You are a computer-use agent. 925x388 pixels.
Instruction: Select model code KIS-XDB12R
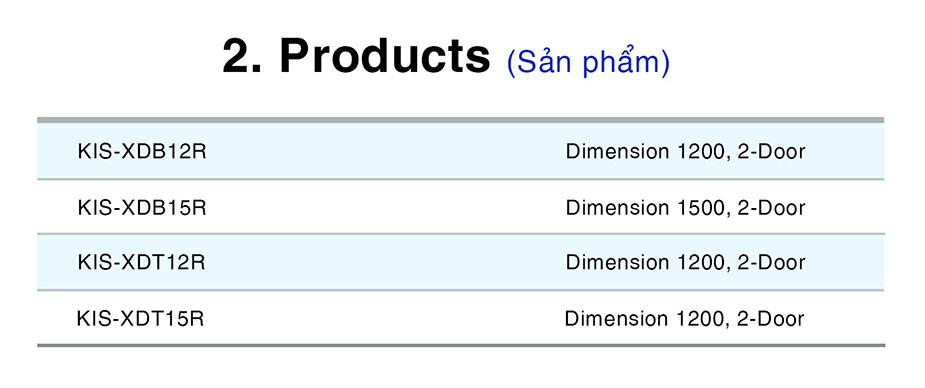pos(142,152)
